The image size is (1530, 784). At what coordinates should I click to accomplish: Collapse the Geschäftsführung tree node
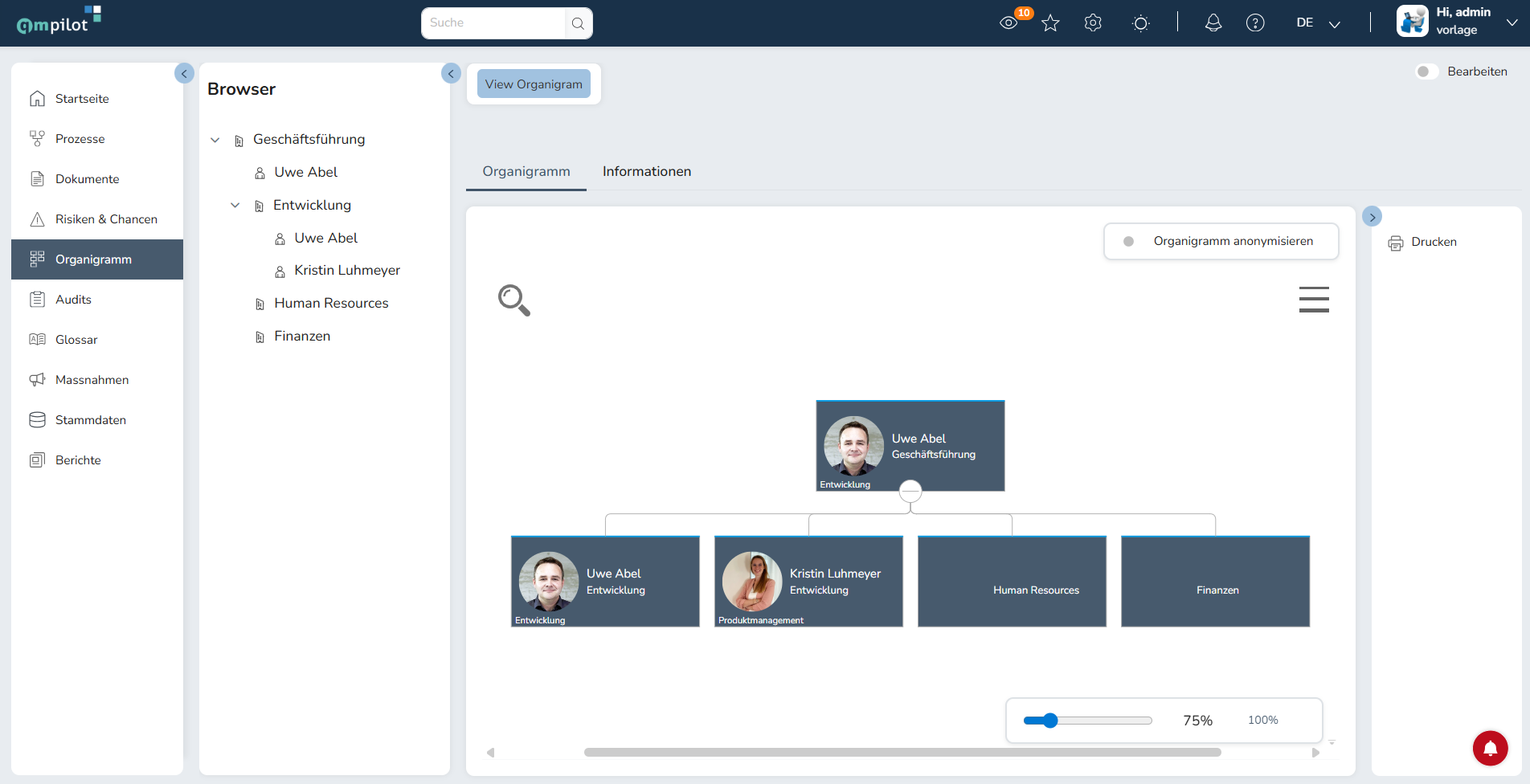coord(215,140)
